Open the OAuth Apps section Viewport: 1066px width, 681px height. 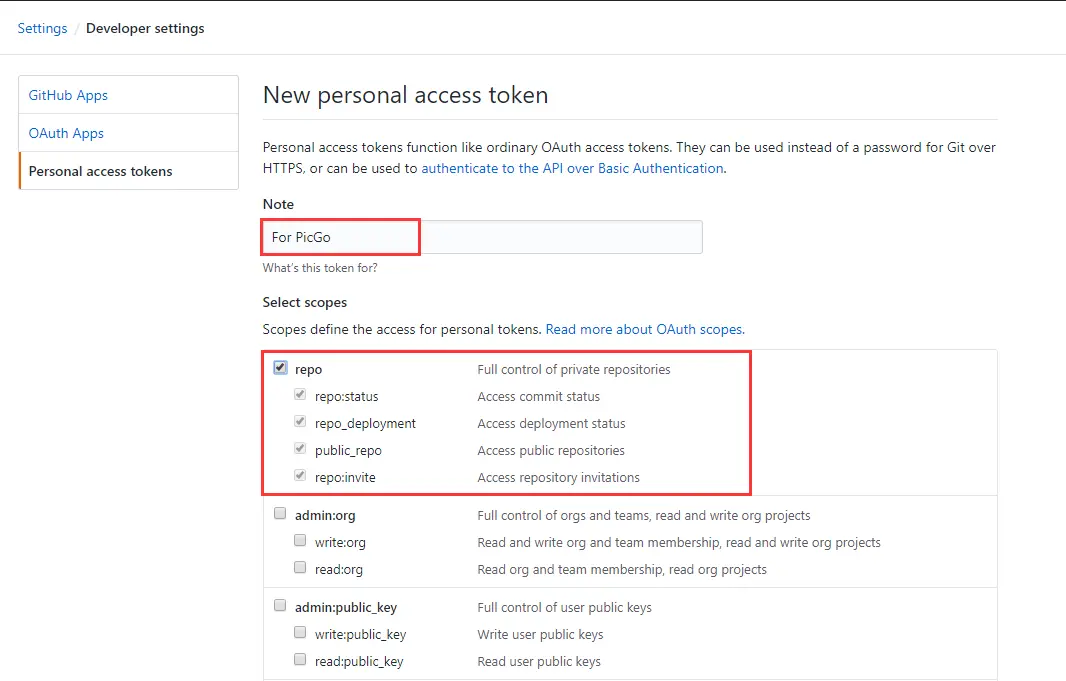pyautogui.click(x=66, y=133)
